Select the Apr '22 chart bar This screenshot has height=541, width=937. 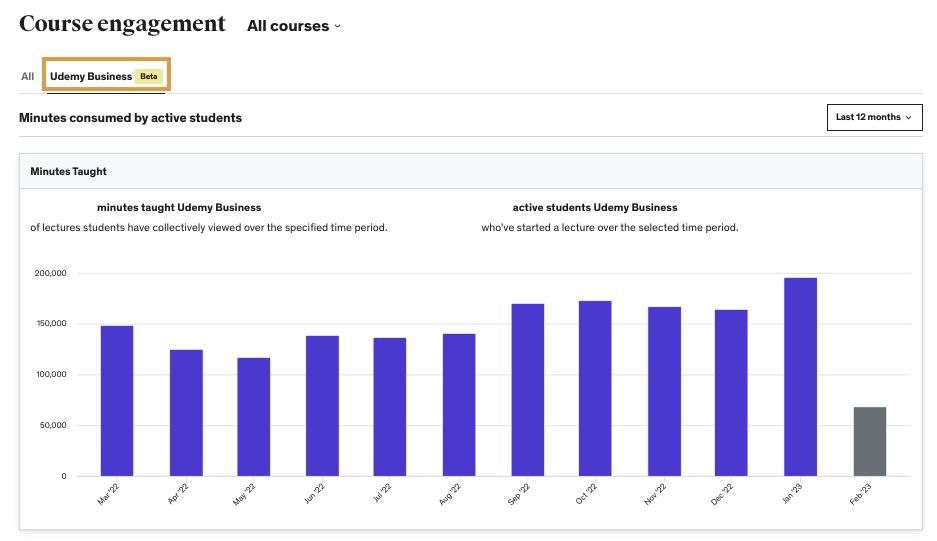tap(186, 413)
